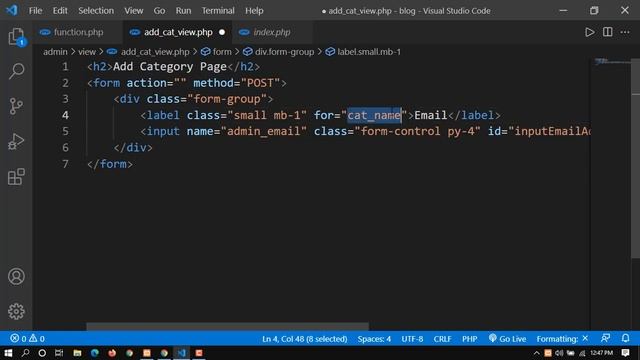Change indentation via Spaces: 4
Image resolution: width=640 pixels, height=360 pixels.
coord(374,339)
